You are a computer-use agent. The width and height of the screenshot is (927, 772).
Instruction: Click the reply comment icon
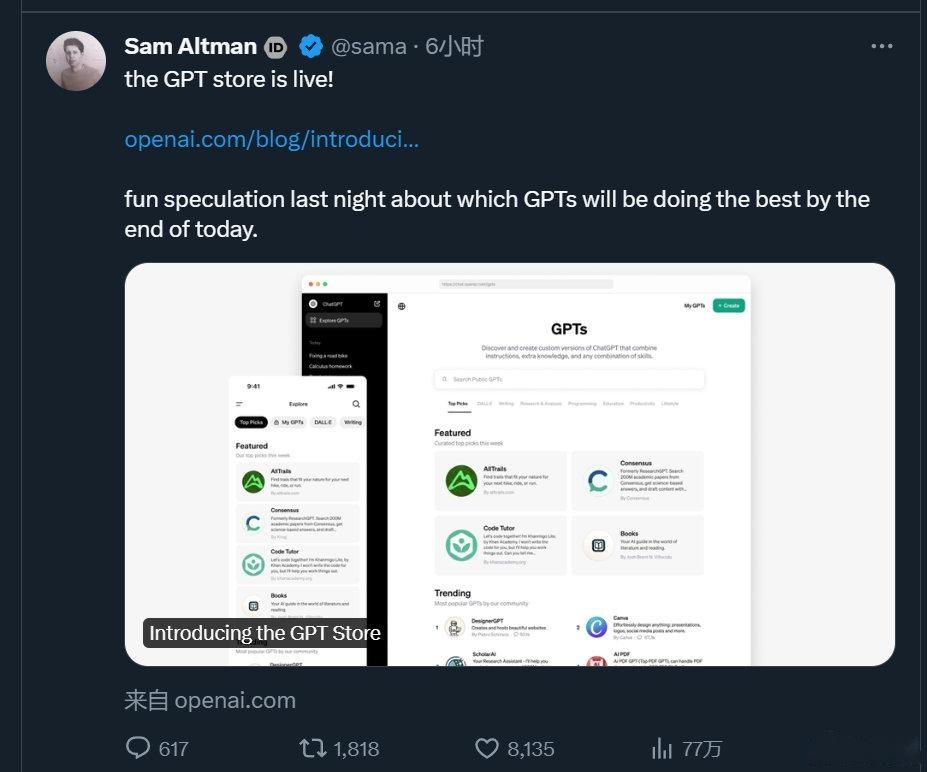pos(138,748)
